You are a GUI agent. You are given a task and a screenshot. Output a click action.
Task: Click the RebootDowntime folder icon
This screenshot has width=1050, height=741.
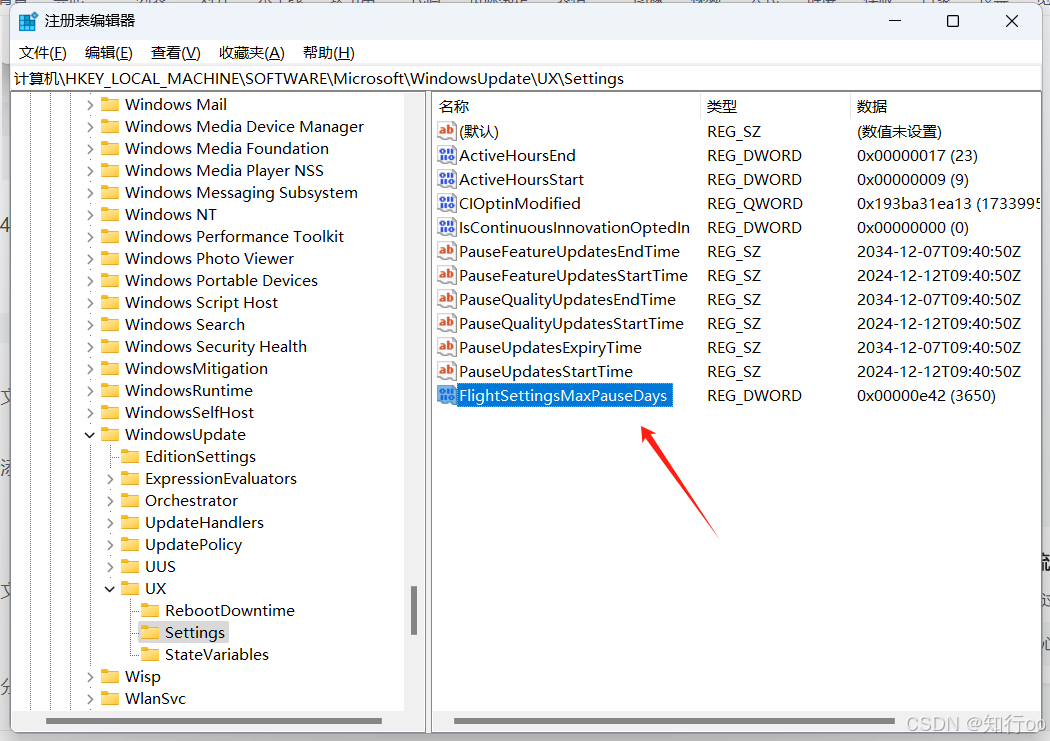(150, 610)
